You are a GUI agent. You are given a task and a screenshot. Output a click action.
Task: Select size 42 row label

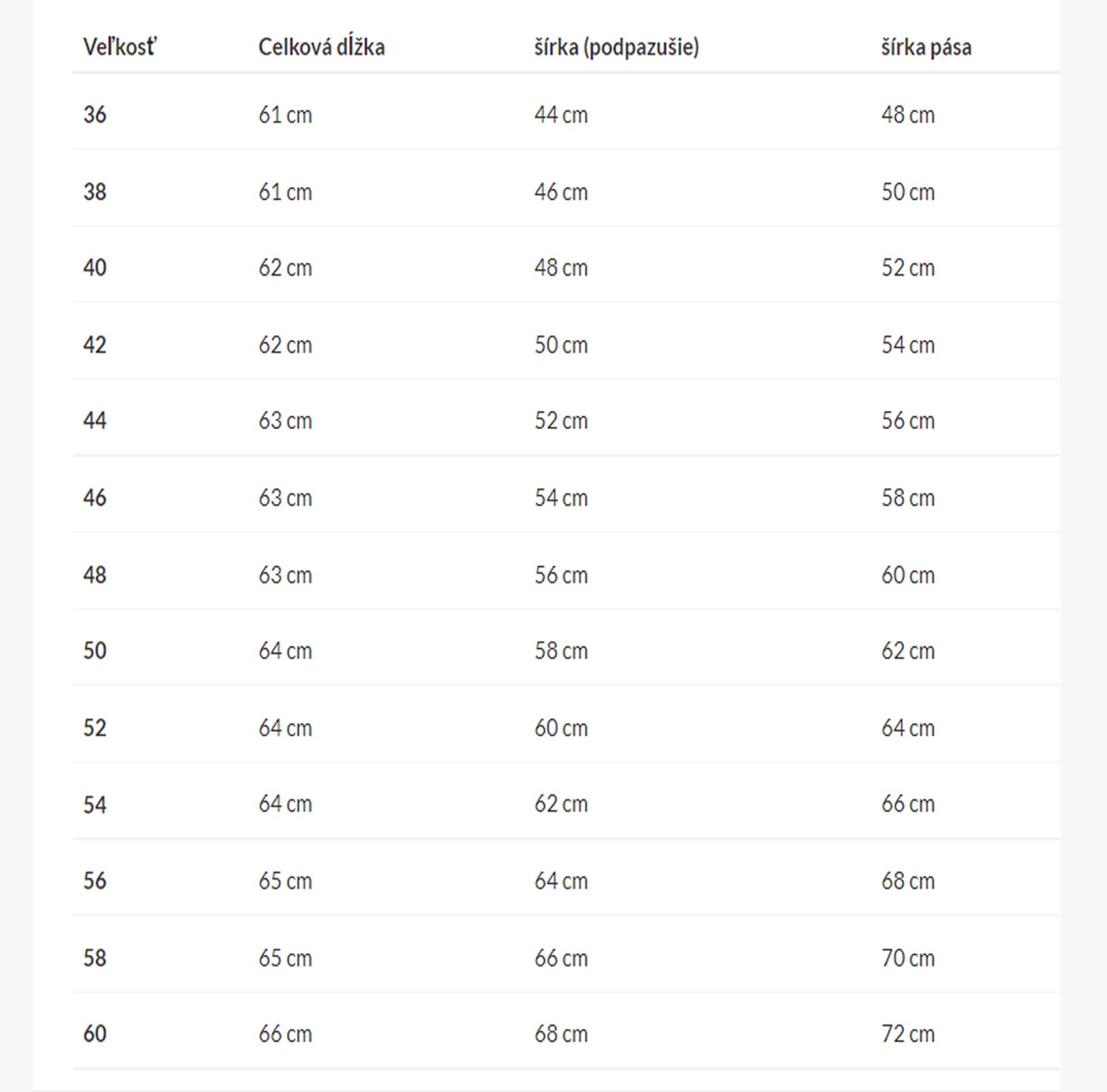click(x=95, y=344)
